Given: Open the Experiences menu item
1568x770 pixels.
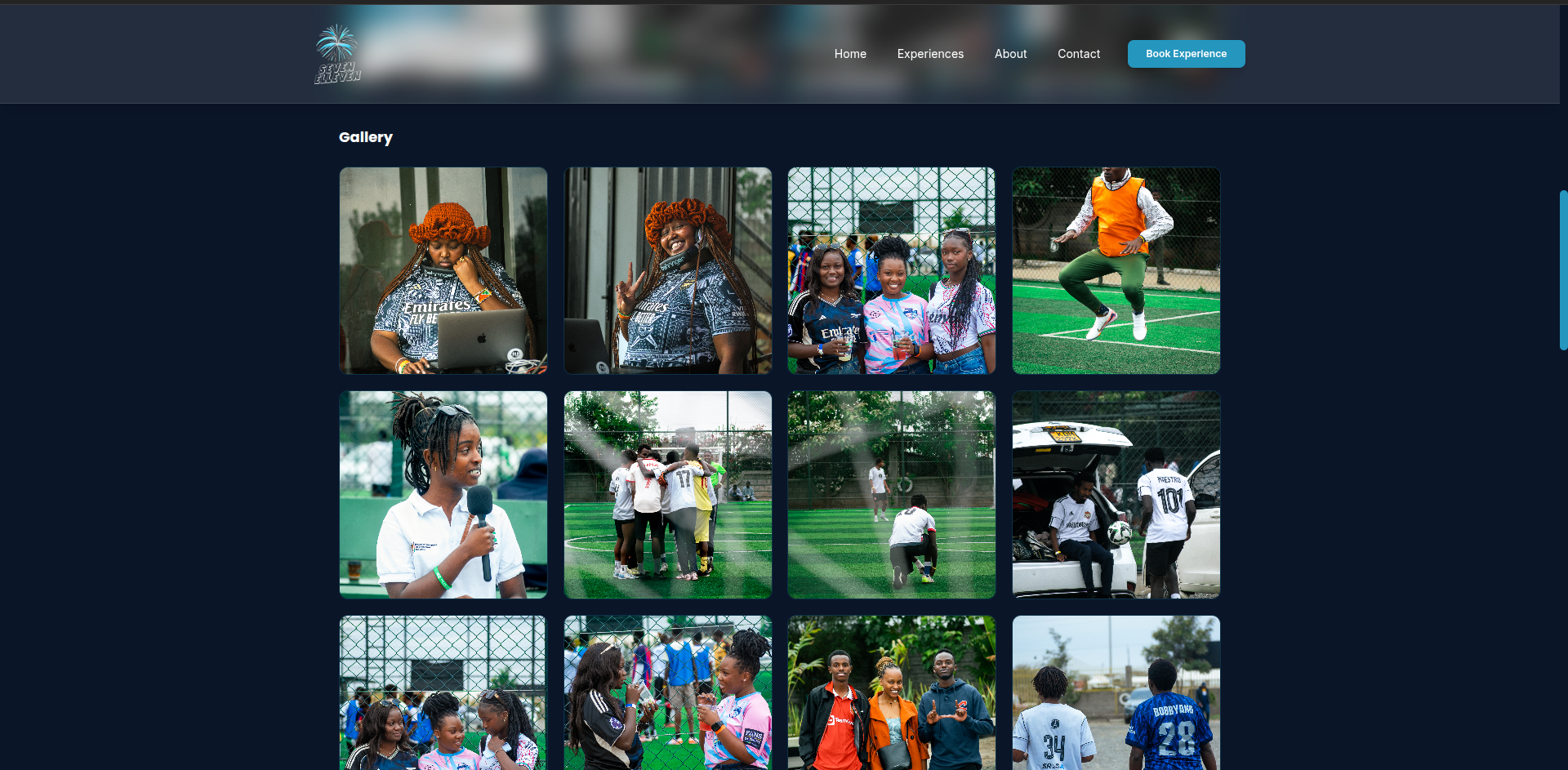Looking at the screenshot, I should (x=930, y=54).
